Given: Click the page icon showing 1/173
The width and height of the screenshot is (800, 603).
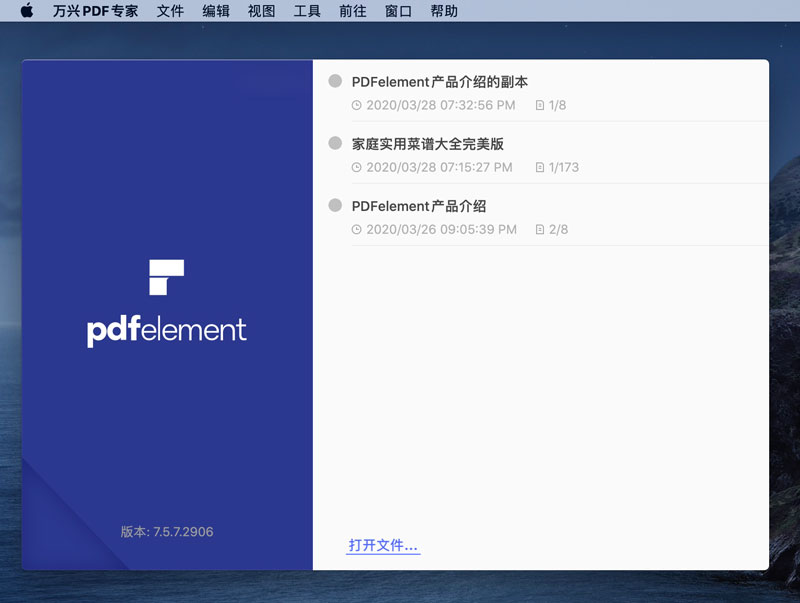Looking at the screenshot, I should (538, 168).
